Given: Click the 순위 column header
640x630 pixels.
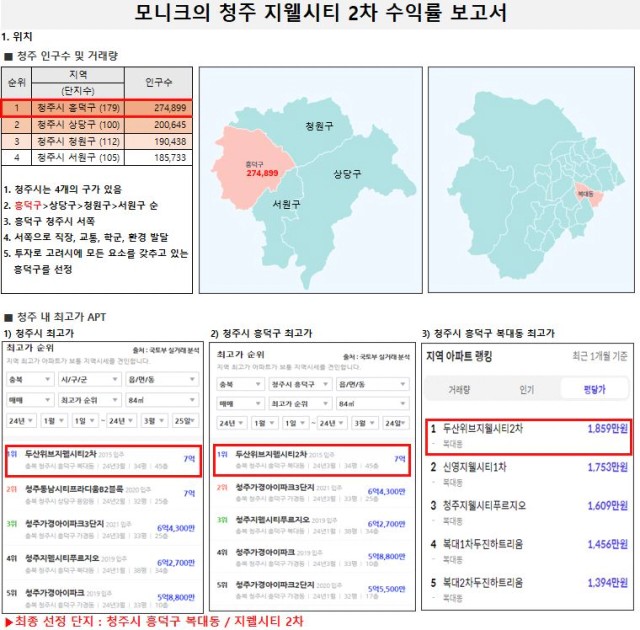Looking at the screenshot, I should [x=17, y=82].
